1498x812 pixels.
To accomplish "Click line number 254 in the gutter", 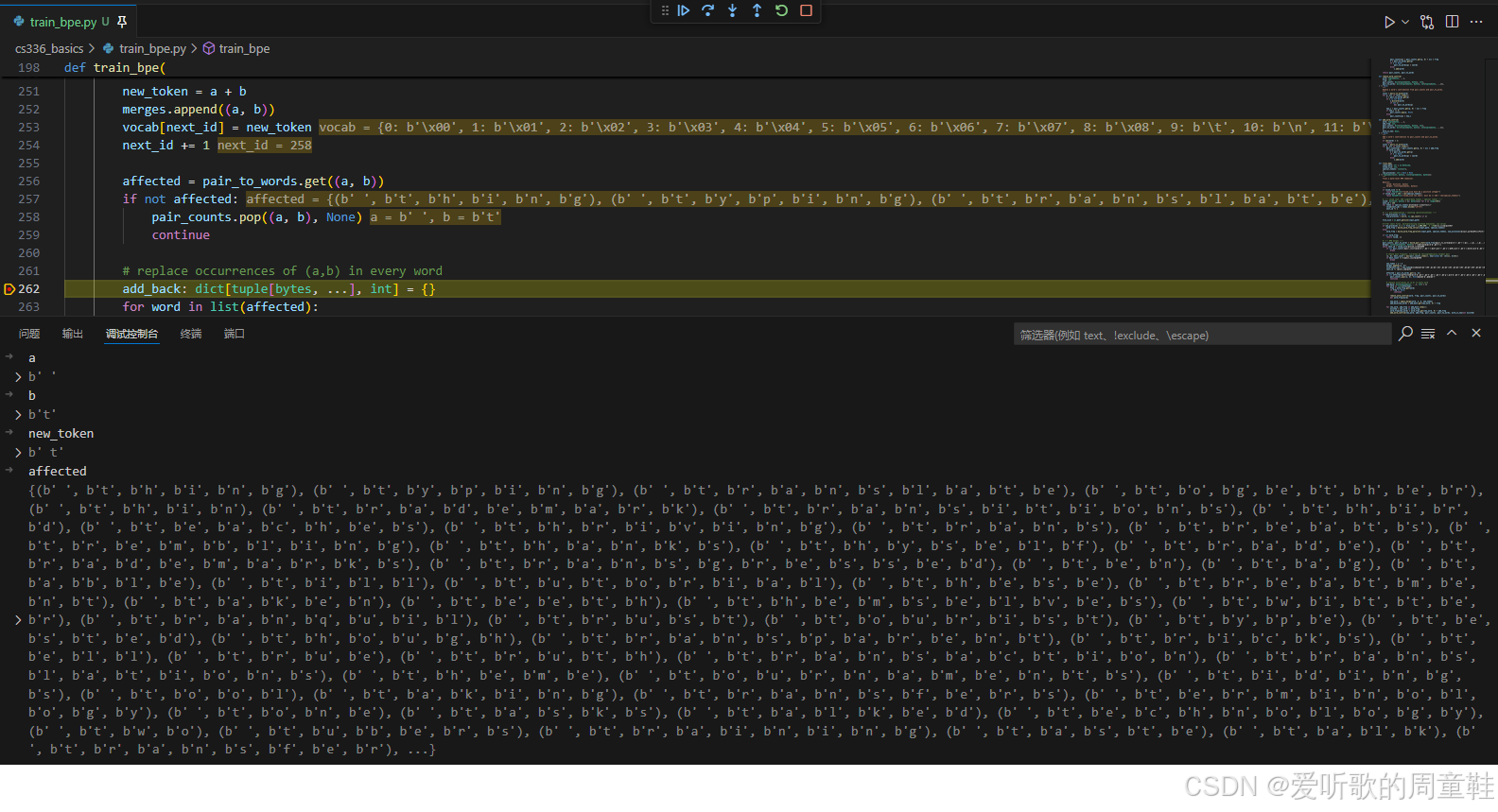I will pyautogui.click(x=29, y=146).
